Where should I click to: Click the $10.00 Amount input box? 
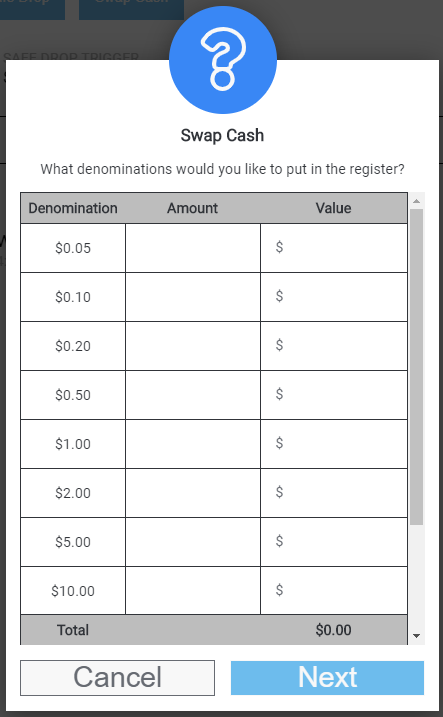point(193,590)
